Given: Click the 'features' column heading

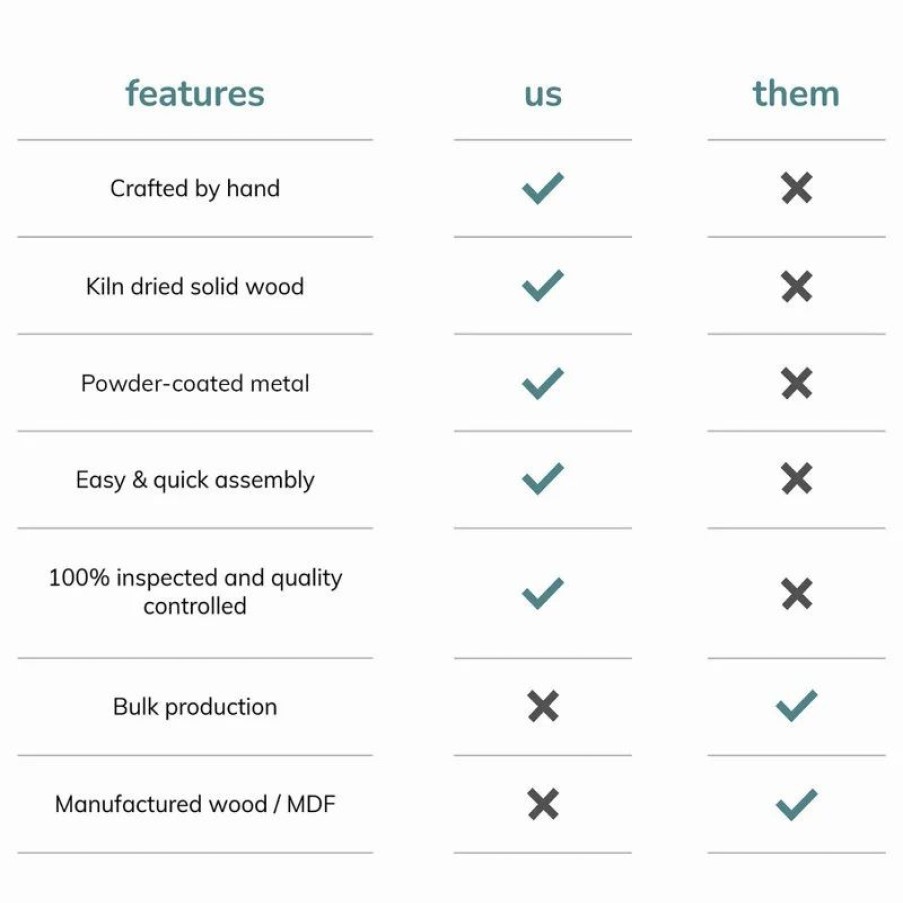Looking at the screenshot, I should click(x=195, y=93).
